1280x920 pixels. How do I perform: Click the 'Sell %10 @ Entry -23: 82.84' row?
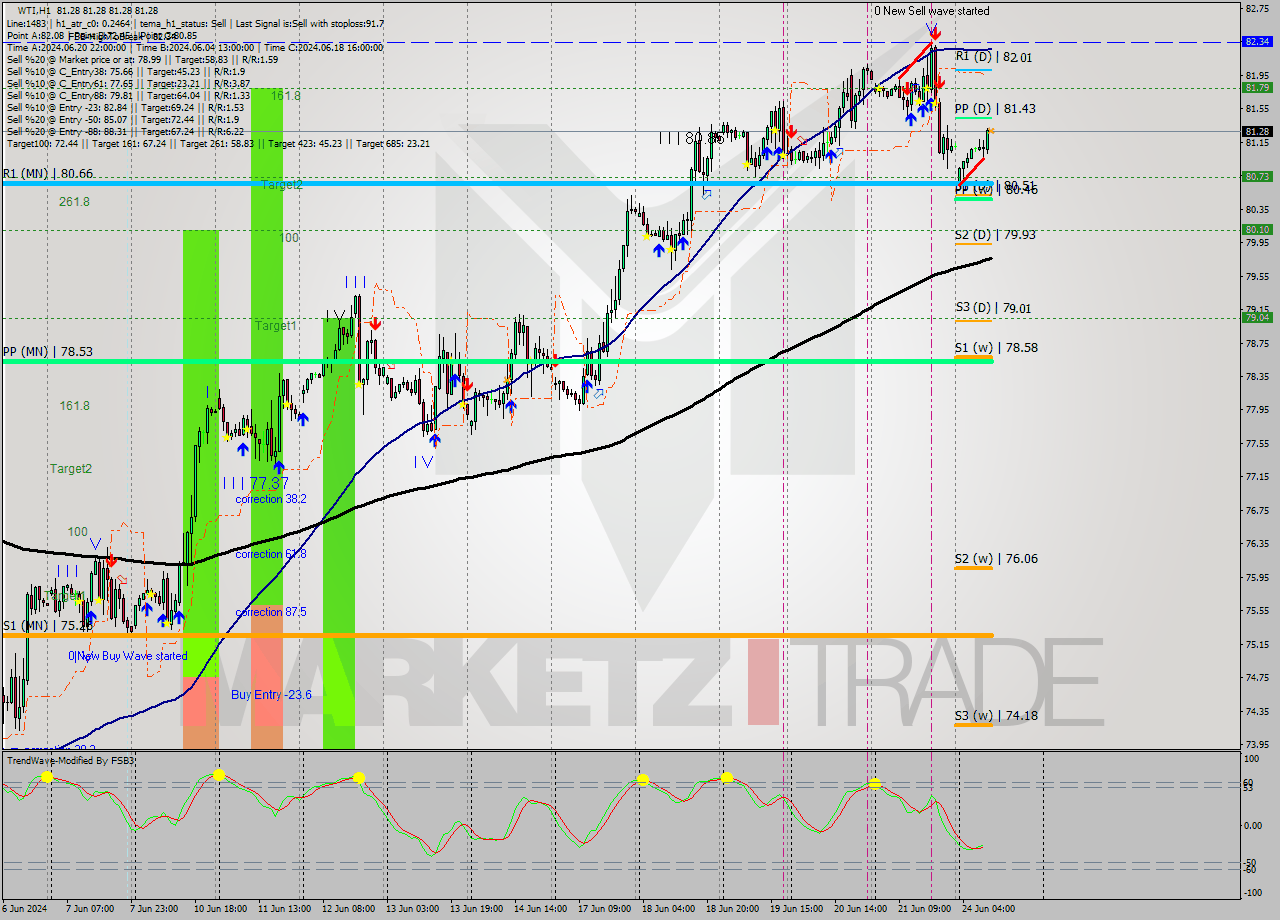tap(125, 107)
